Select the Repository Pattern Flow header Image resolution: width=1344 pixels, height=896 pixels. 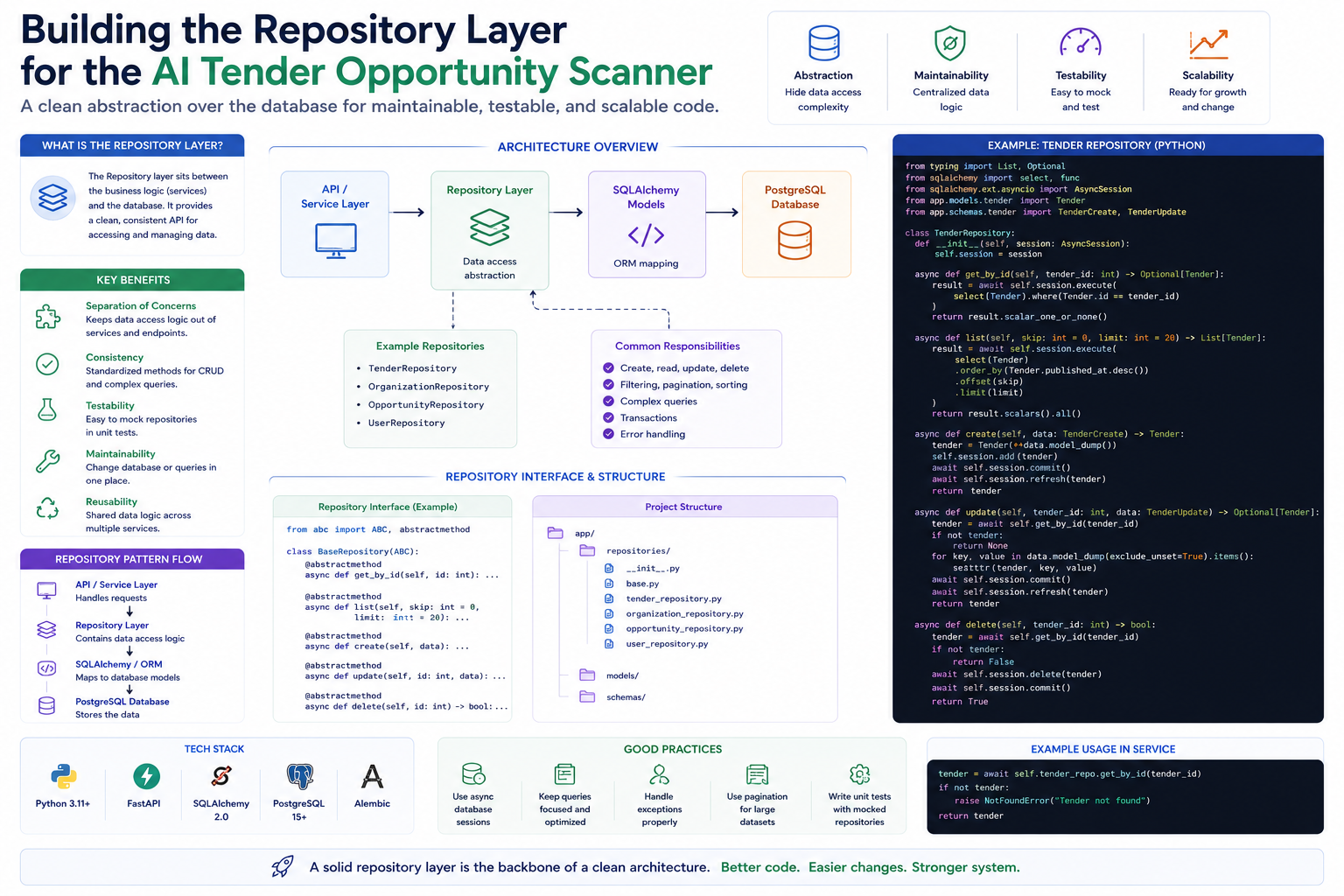click(132, 559)
